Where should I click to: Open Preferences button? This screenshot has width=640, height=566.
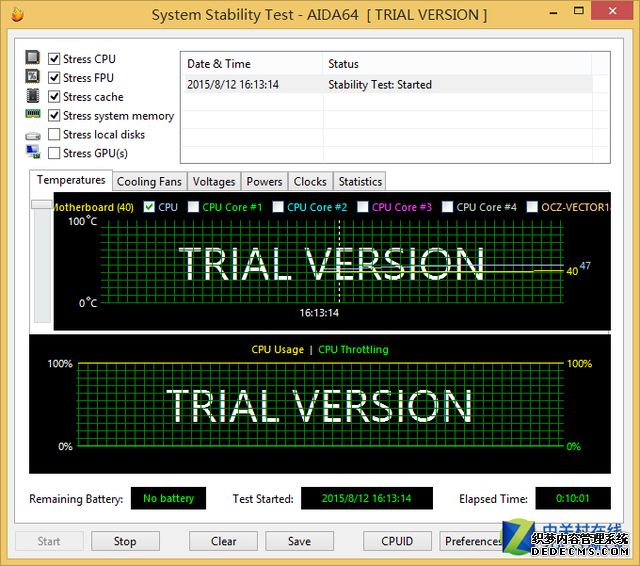coord(473,541)
